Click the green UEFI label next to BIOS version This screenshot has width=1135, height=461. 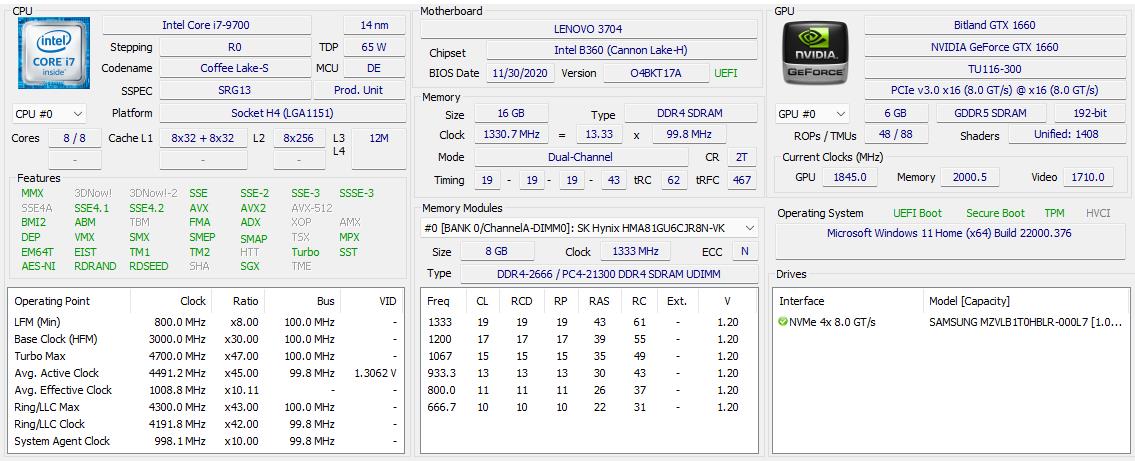click(x=727, y=73)
